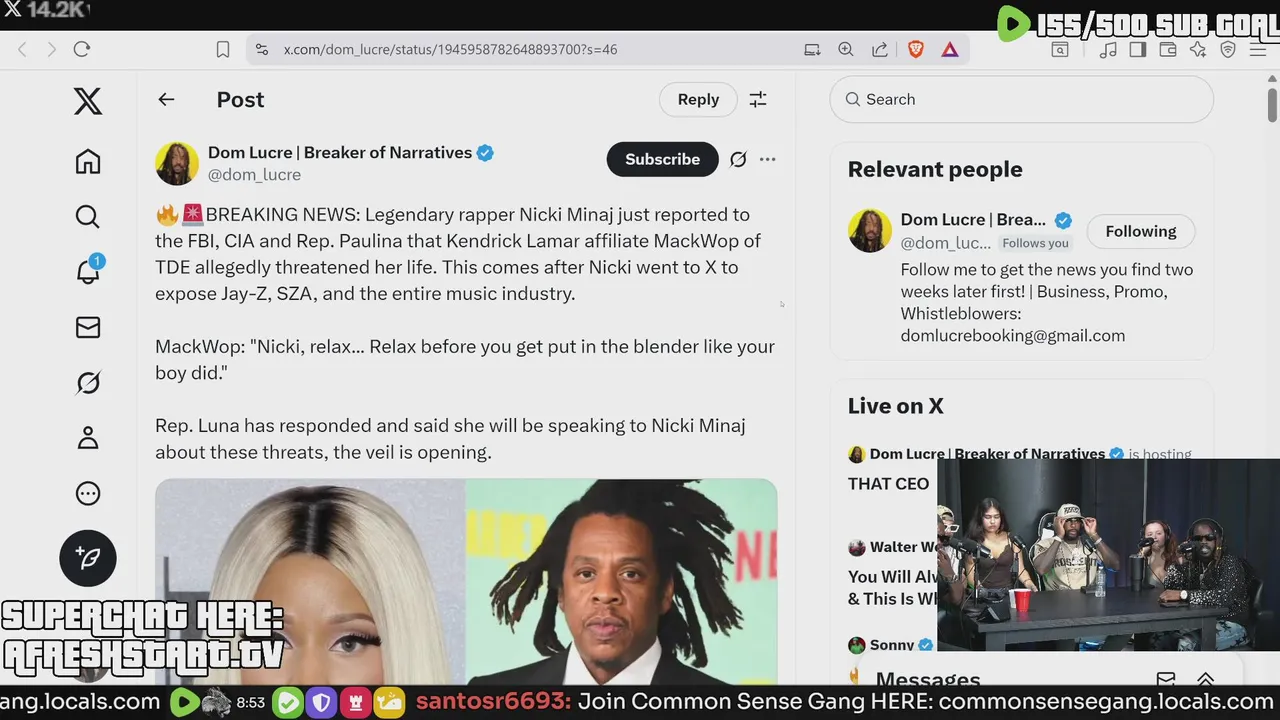1280x720 pixels.
Task: Open Grok from the X sidebar
Action: point(88,383)
